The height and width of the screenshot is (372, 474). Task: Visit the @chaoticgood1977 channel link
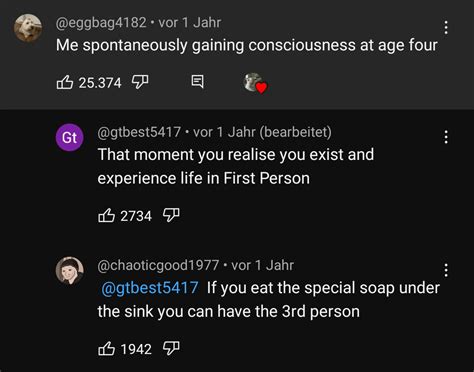[158, 266]
